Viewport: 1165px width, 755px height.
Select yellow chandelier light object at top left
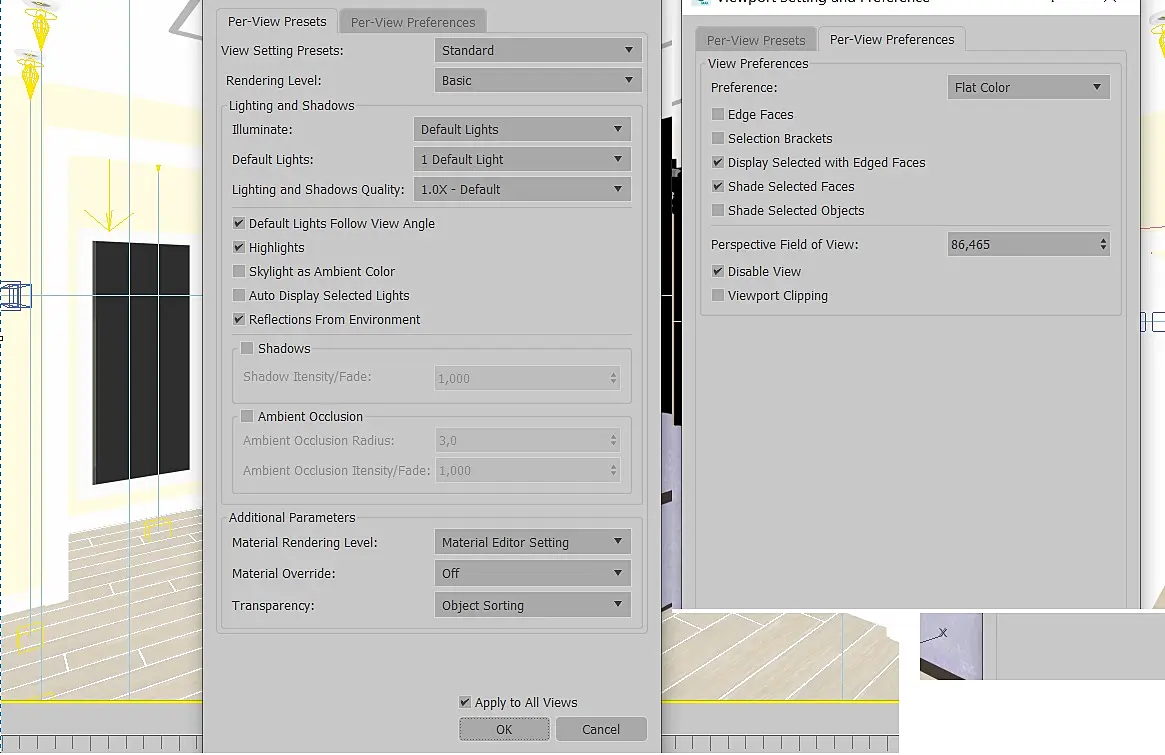click(41, 24)
